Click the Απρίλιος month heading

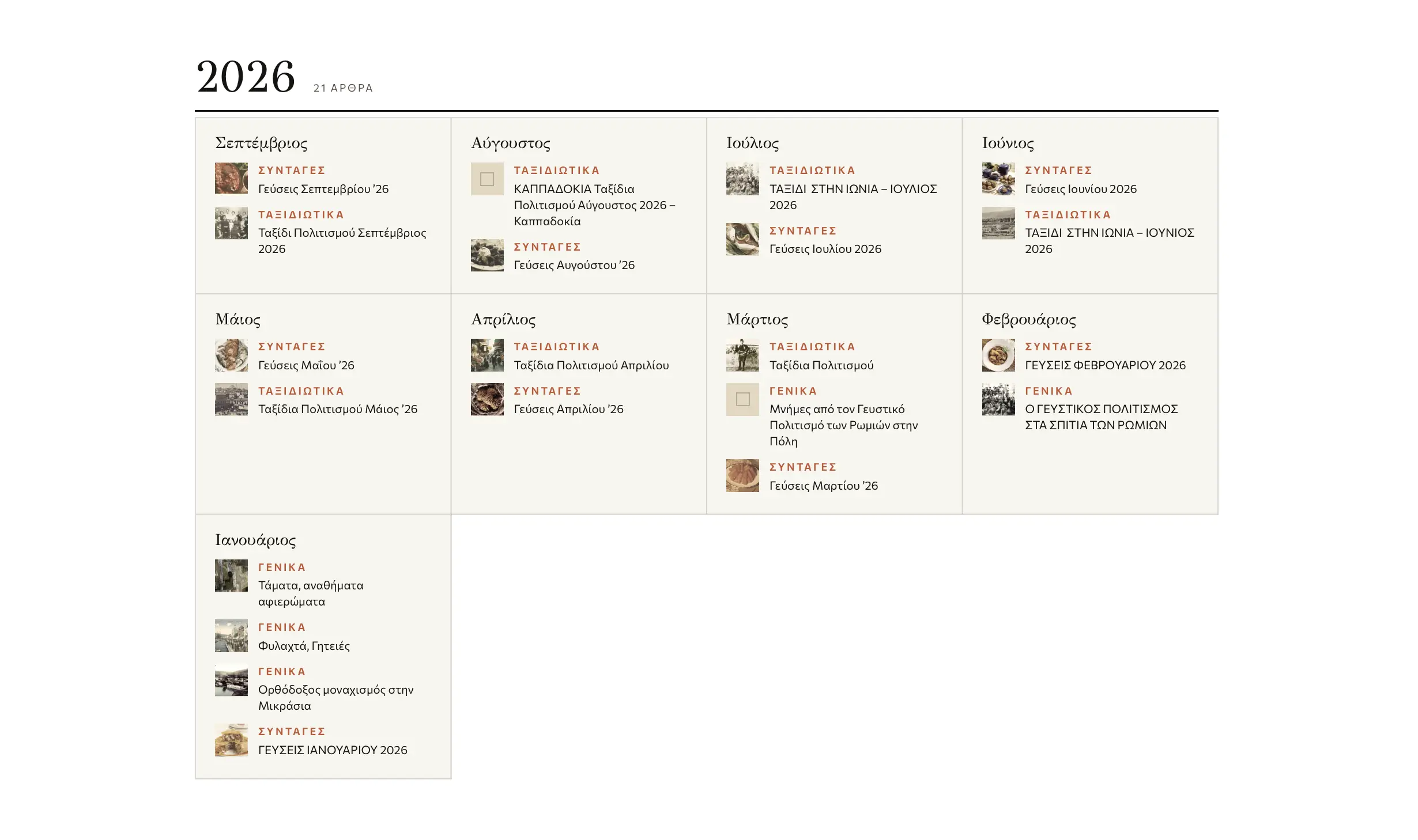pos(503,319)
